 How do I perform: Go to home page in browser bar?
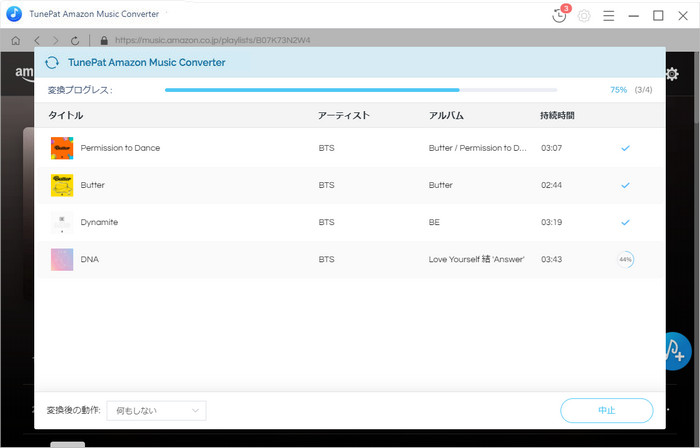(x=16, y=41)
